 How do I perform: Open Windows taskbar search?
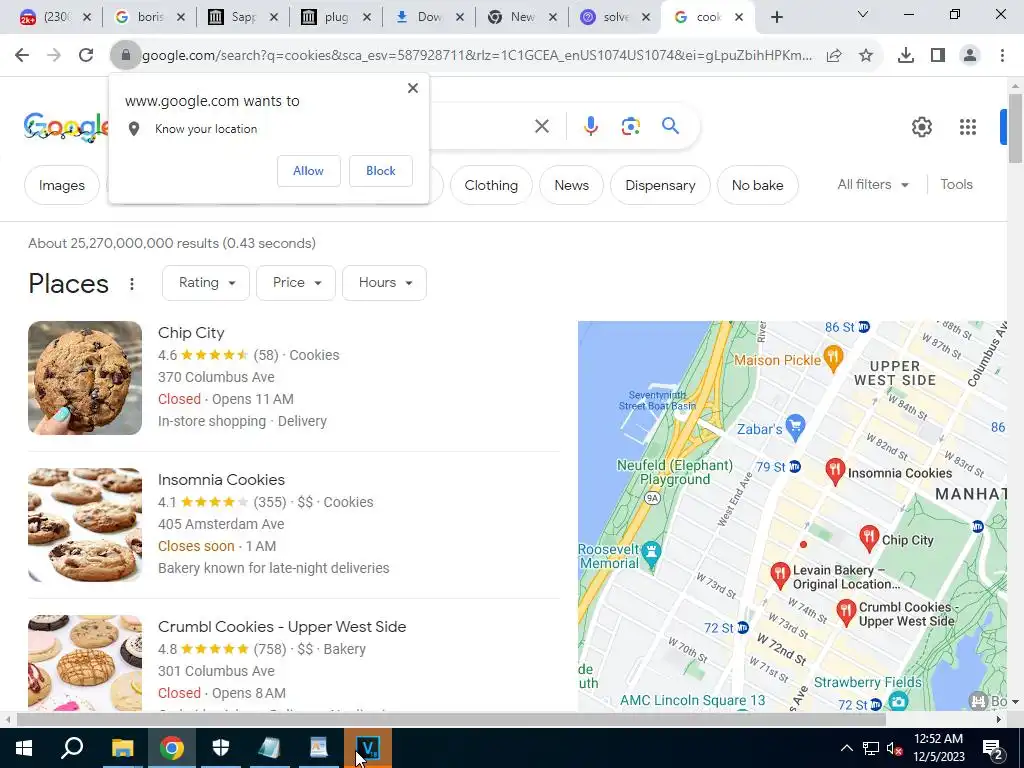click(72, 748)
